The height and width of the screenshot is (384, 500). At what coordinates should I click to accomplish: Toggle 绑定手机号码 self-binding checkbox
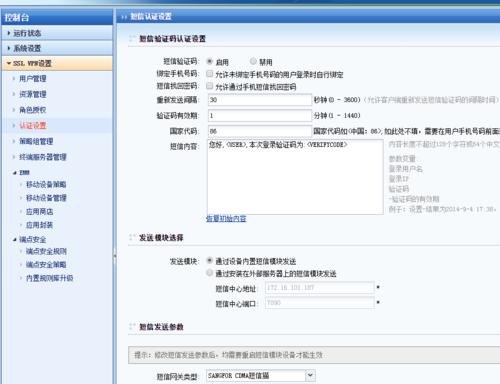pyautogui.click(x=210, y=74)
